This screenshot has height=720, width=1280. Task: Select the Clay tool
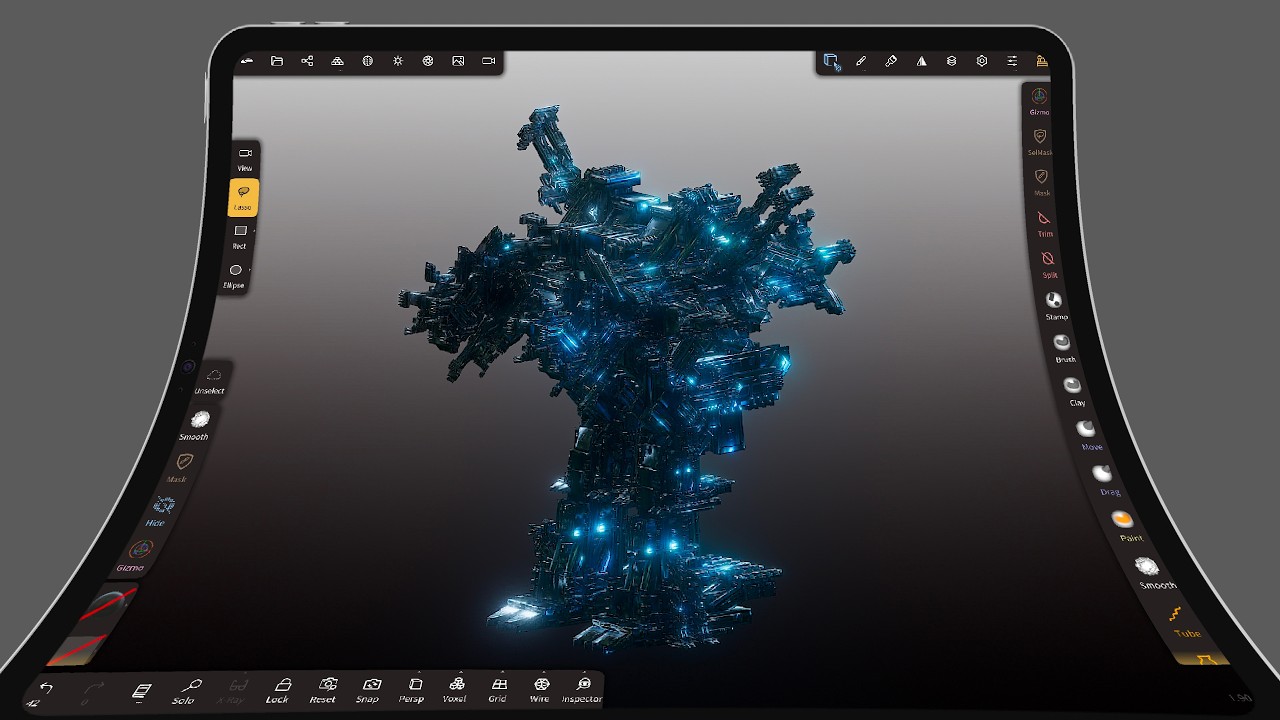tap(1074, 391)
